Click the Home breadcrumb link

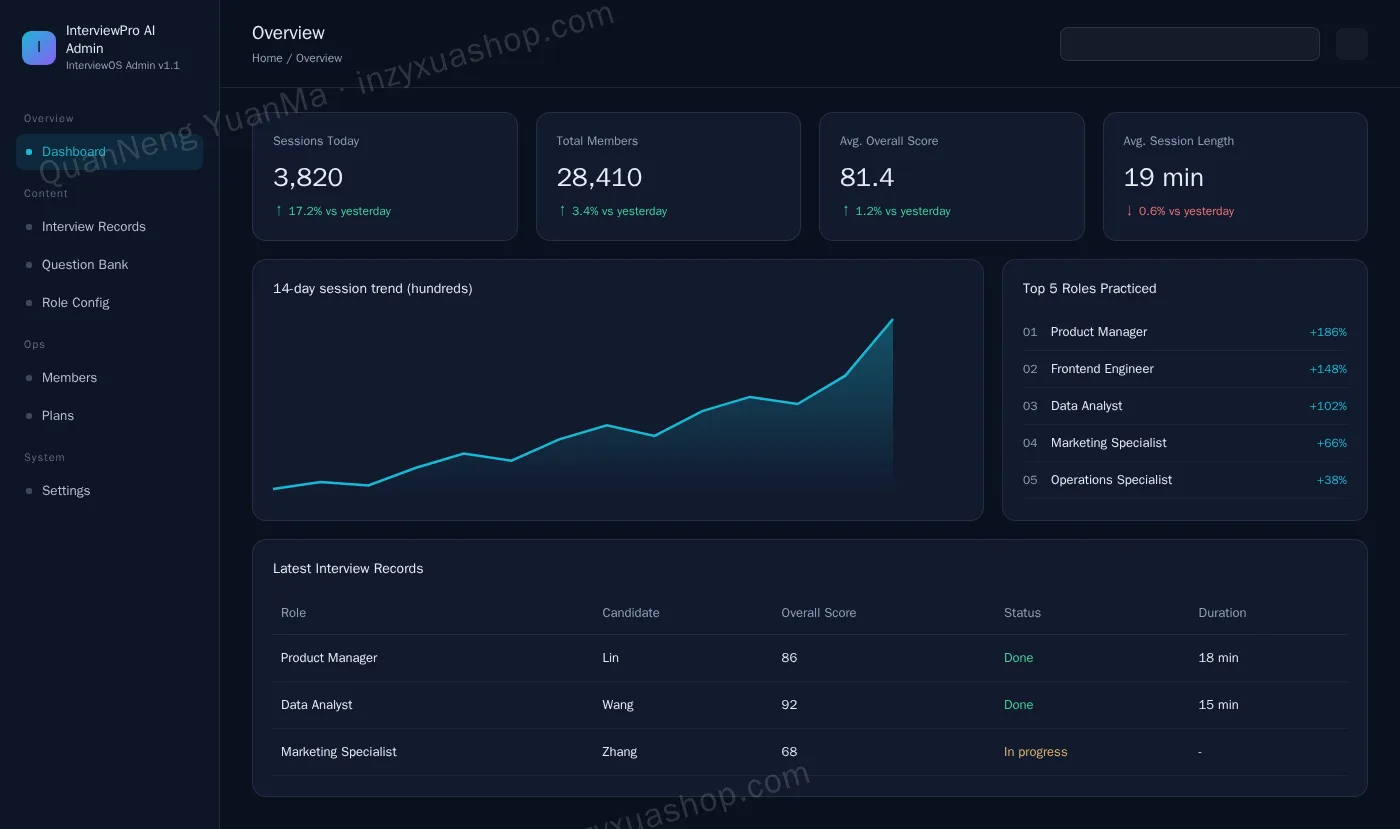pos(267,58)
